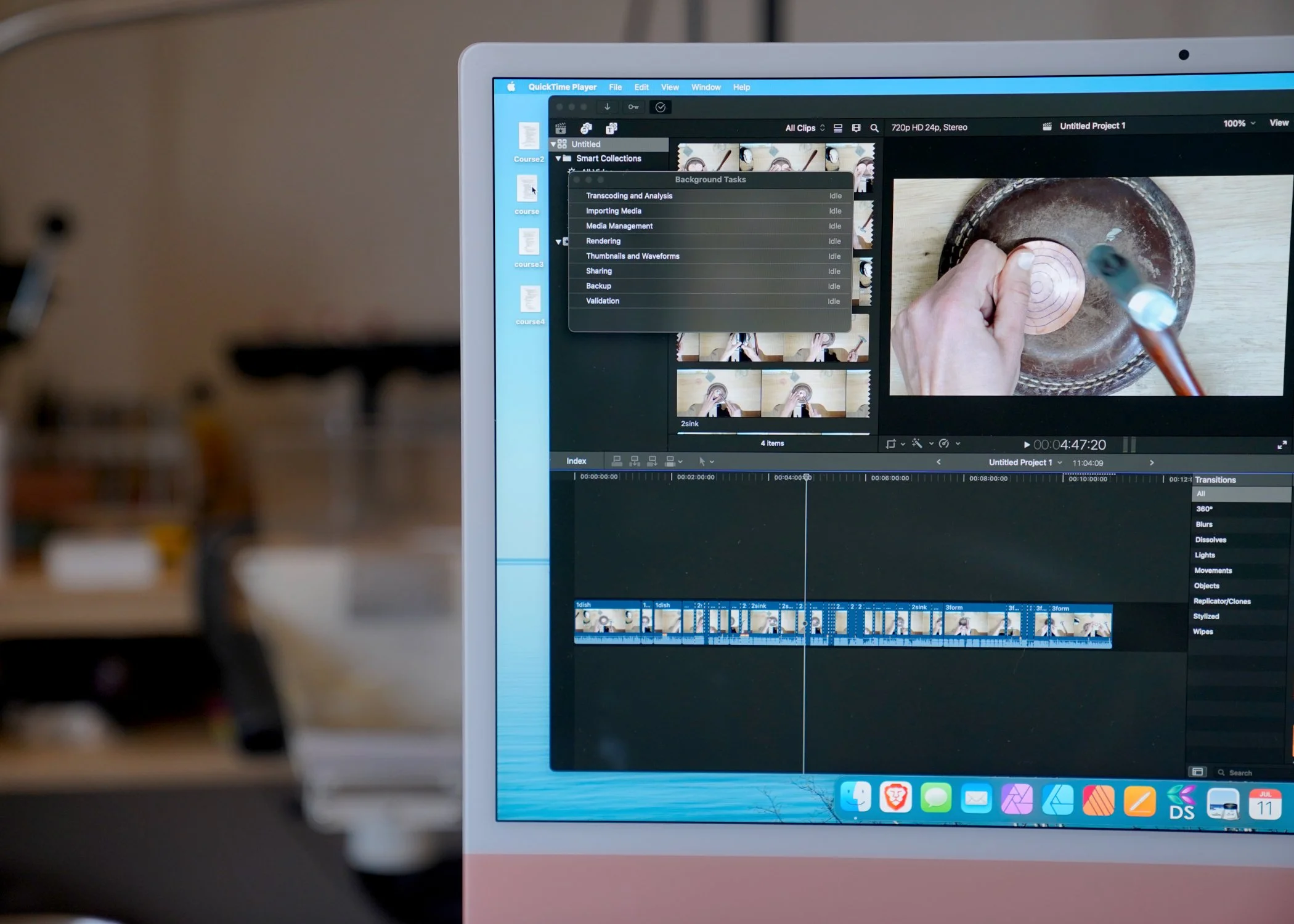
Task: Click the browser search magnifier icon
Action: (x=874, y=128)
